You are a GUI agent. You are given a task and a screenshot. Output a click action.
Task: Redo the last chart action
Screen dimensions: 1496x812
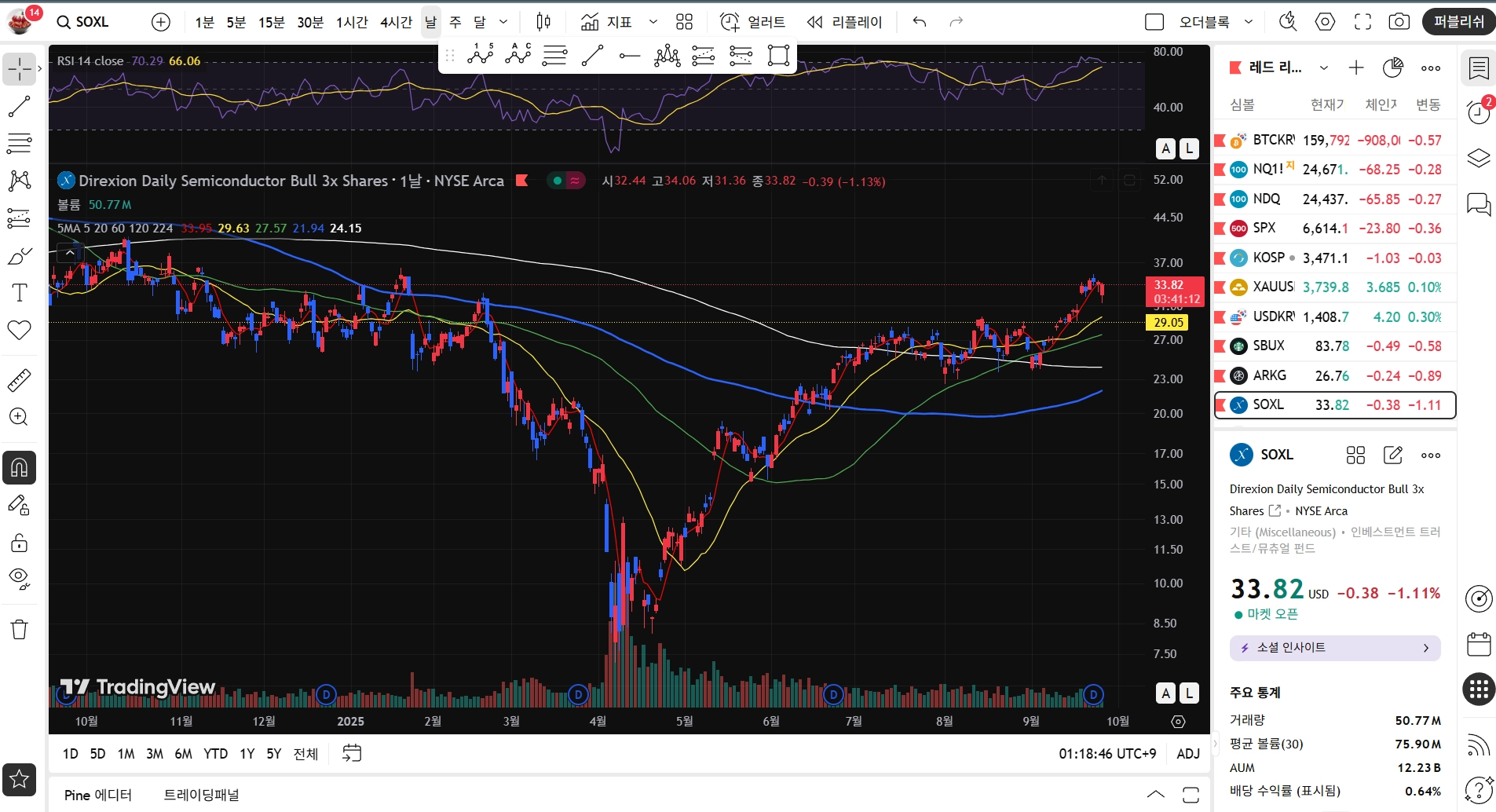[956, 22]
